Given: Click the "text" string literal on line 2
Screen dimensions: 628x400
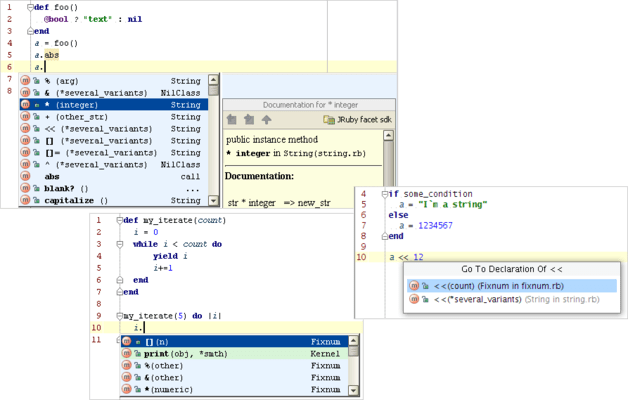Looking at the screenshot, I should [97, 19].
